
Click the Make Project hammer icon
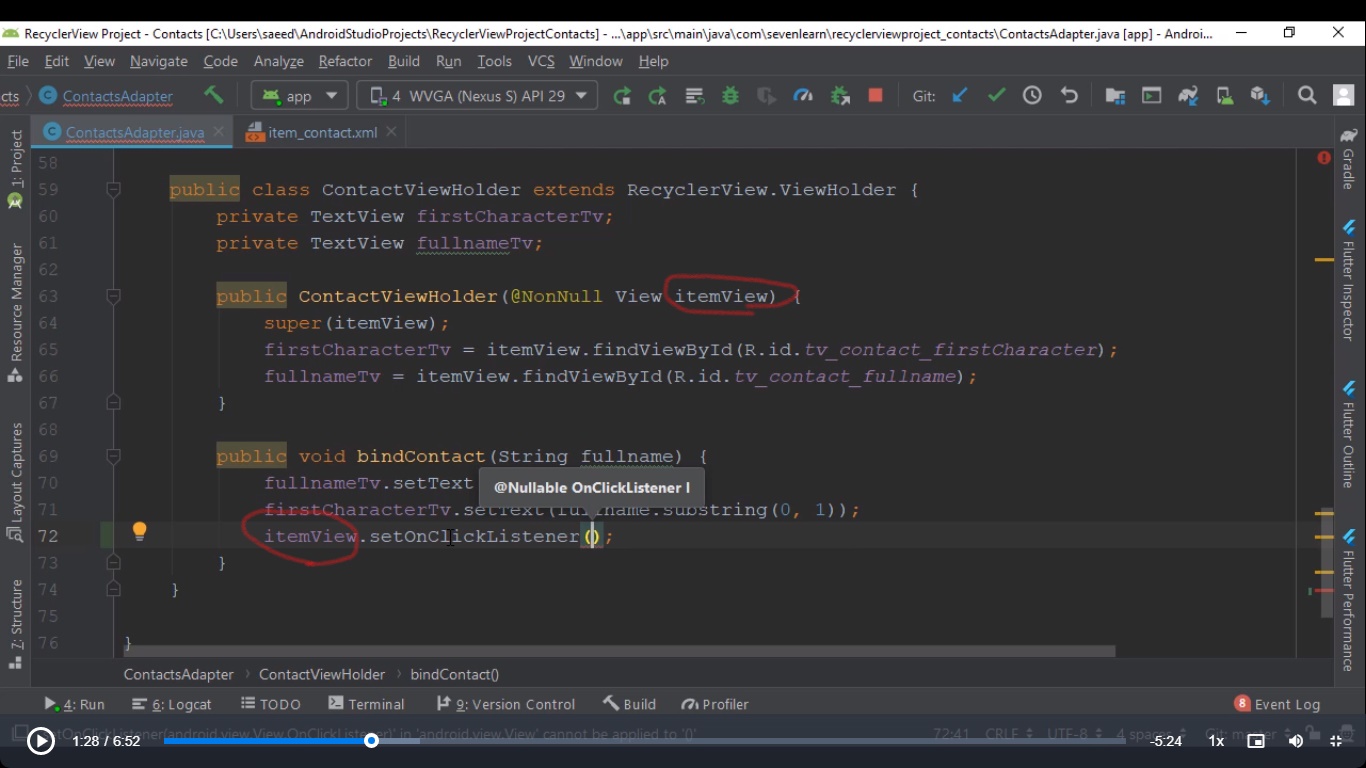click(213, 95)
